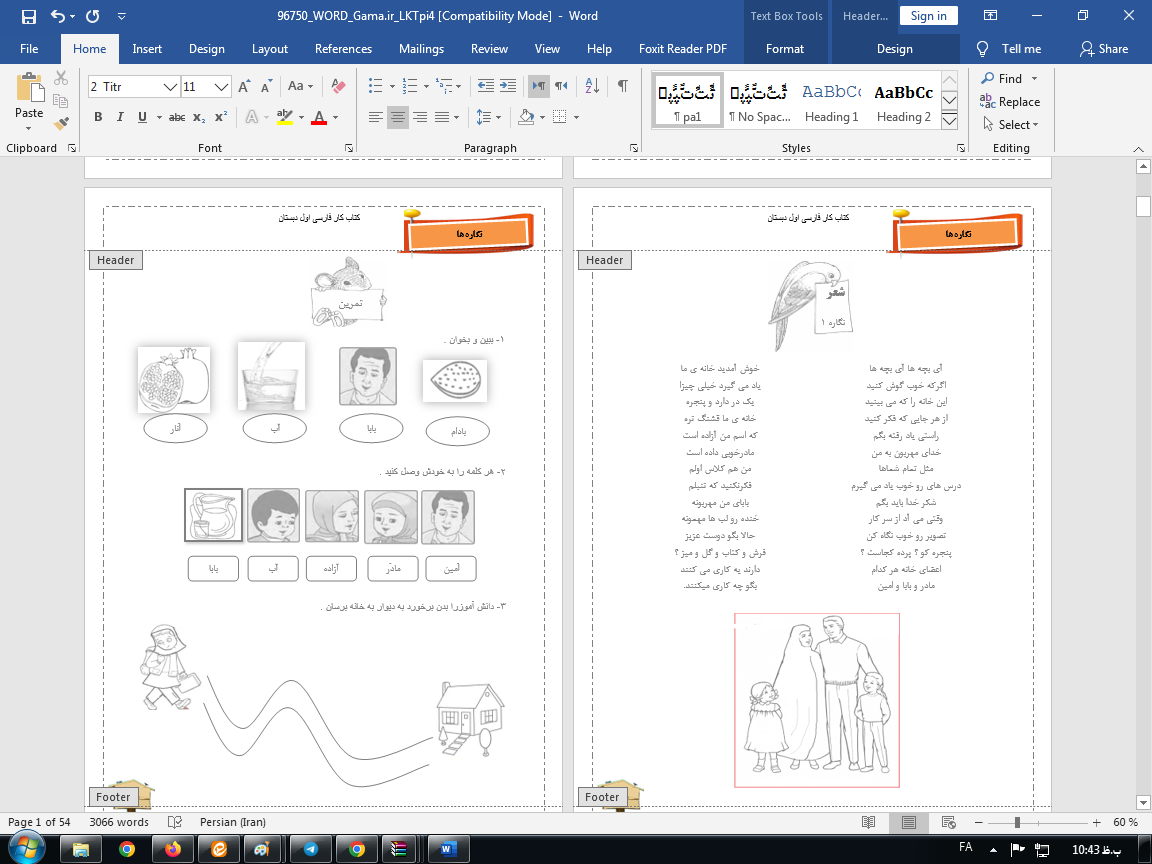1152x864 pixels.
Task: Increase indent of the paragraph
Action: click(x=509, y=86)
